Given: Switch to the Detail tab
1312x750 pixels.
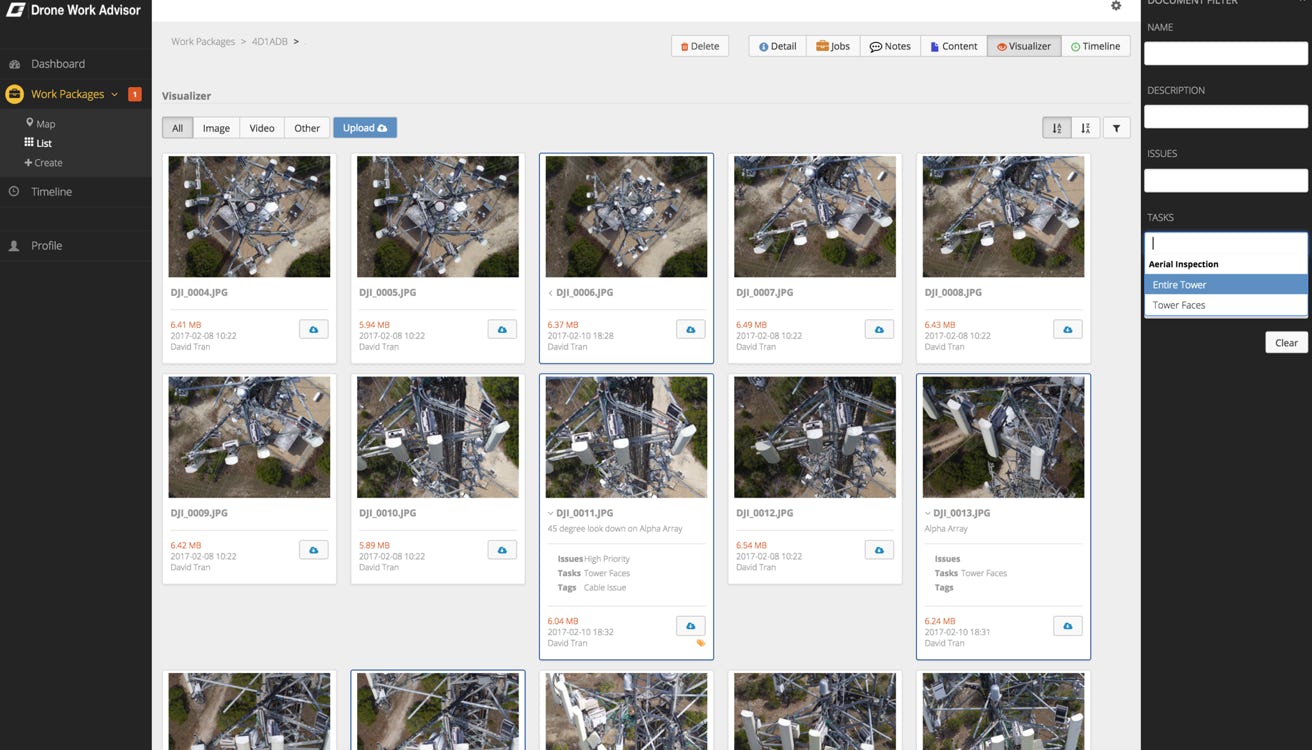Looking at the screenshot, I should tap(777, 46).
